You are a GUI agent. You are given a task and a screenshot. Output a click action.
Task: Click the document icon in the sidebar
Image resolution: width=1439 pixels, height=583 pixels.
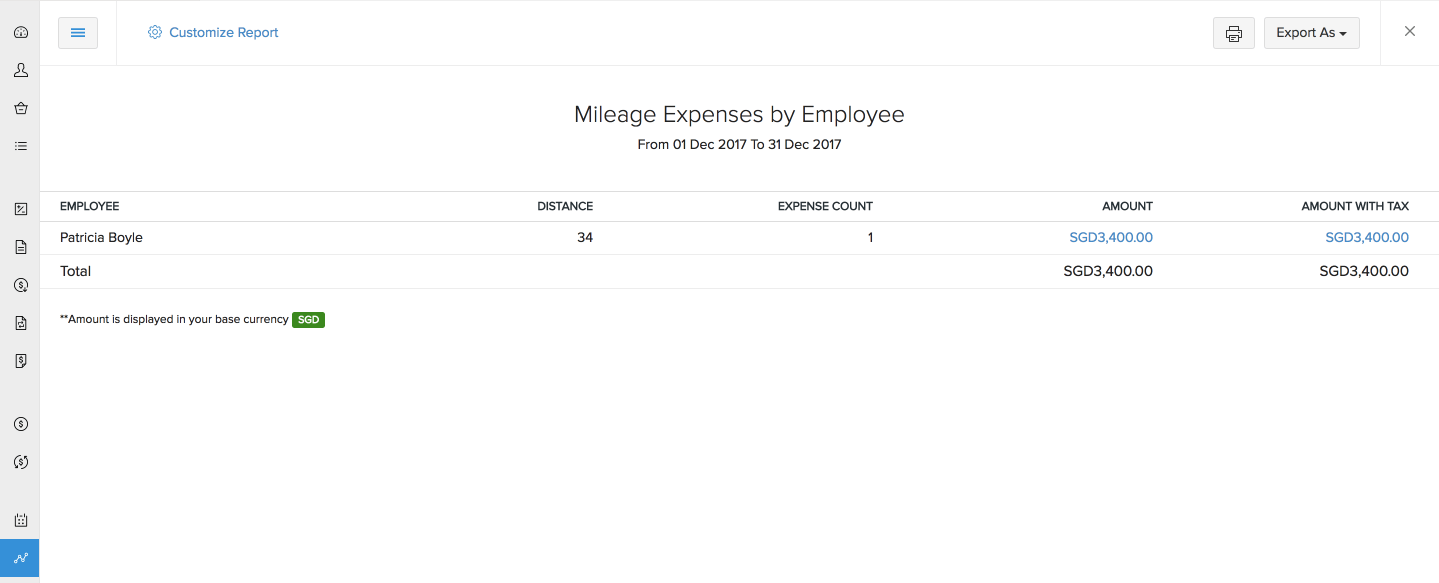point(20,246)
